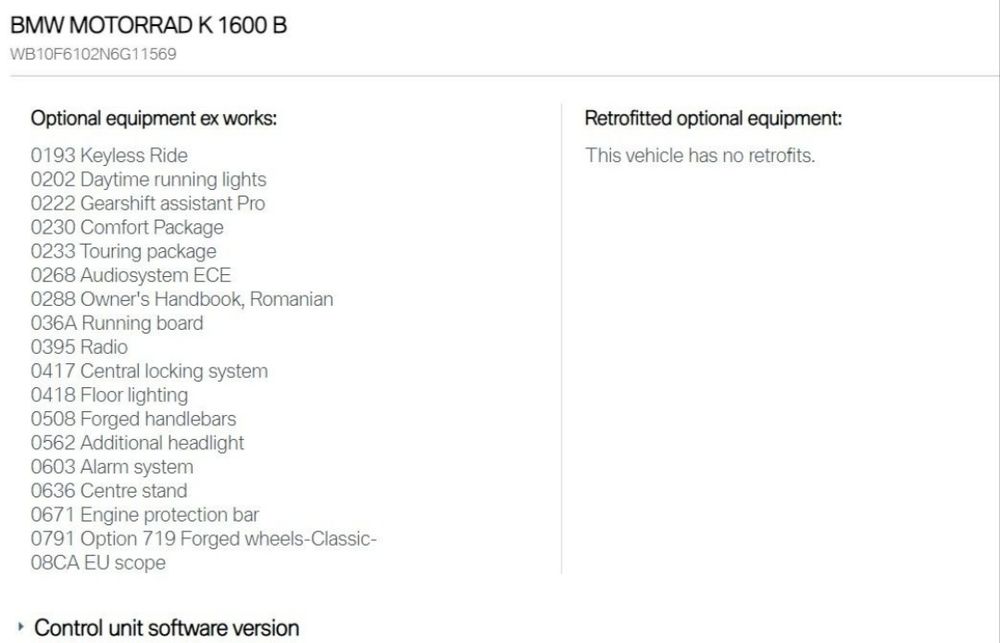The width and height of the screenshot is (1000, 643).
Task: Click the 0202 Daytime running lights entry
Action: coord(149,179)
